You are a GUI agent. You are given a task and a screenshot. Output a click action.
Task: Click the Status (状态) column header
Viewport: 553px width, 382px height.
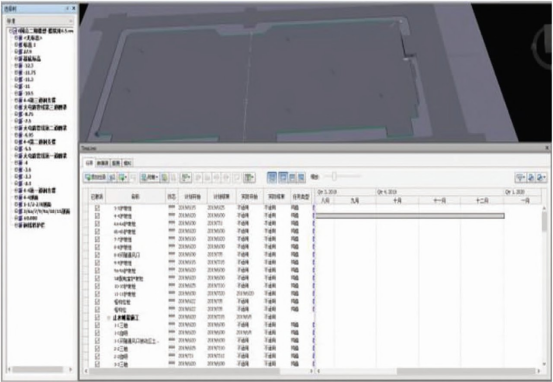(x=171, y=196)
